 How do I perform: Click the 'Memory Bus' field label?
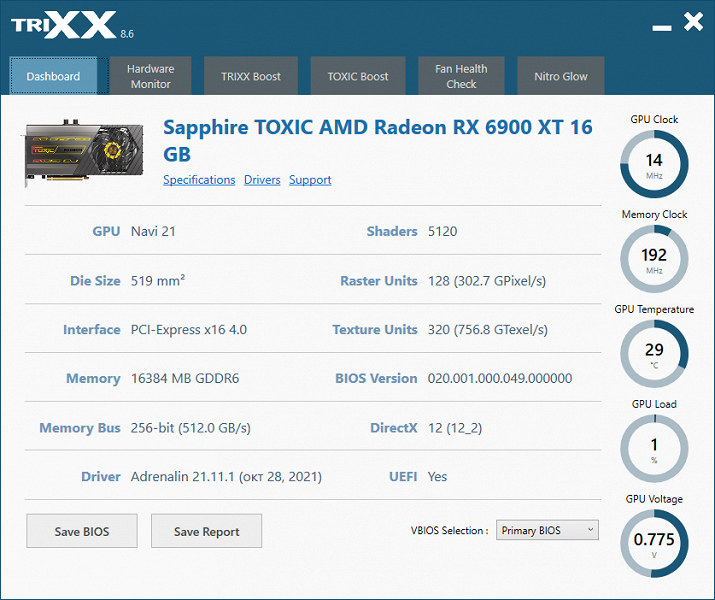click(80, 428)
